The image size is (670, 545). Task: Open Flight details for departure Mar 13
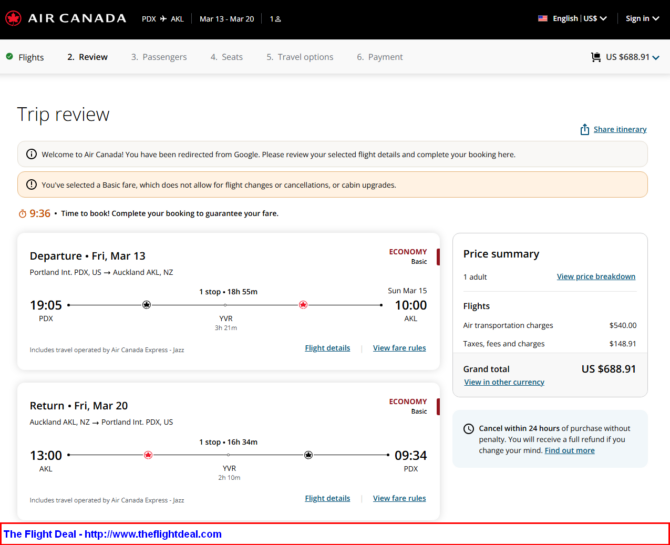[327, 348]
